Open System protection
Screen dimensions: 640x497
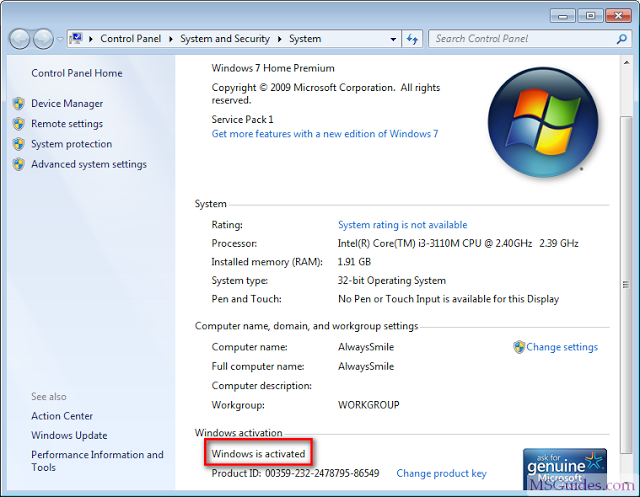(x=71, y=144)
